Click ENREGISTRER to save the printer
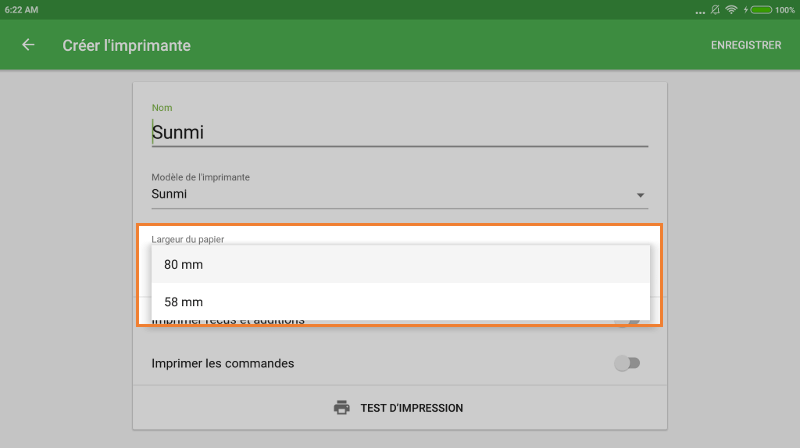Viewport: 800px width, 448px height. [746, 45]
